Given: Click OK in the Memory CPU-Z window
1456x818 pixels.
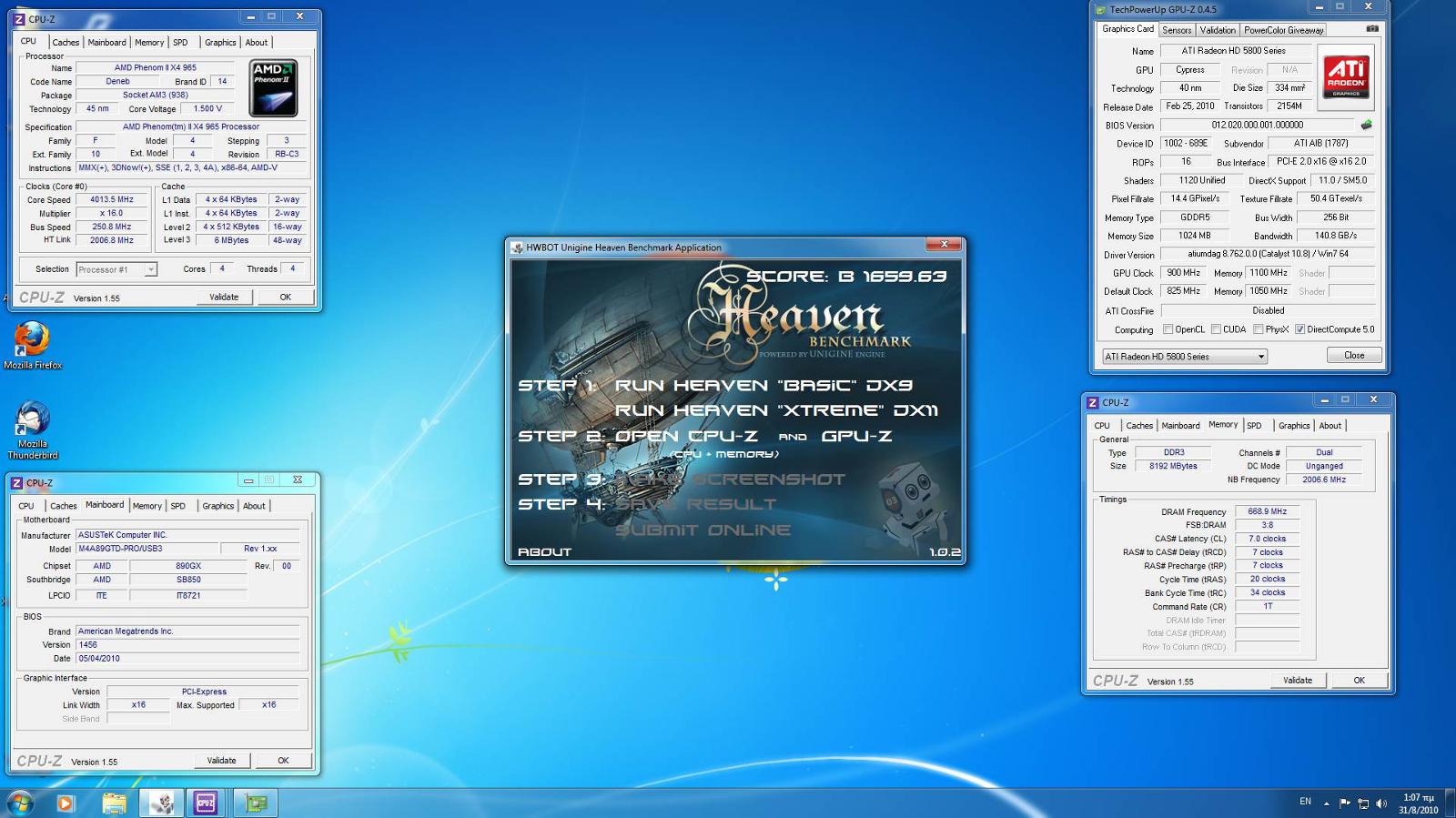Looking at the screenshot, I should (1360, 680).
